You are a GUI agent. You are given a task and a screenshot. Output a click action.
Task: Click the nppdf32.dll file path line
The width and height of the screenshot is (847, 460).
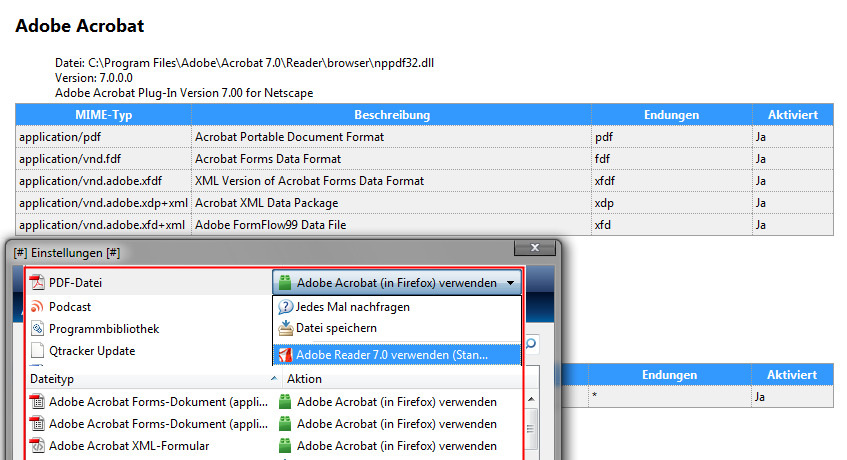click(244, 63)
